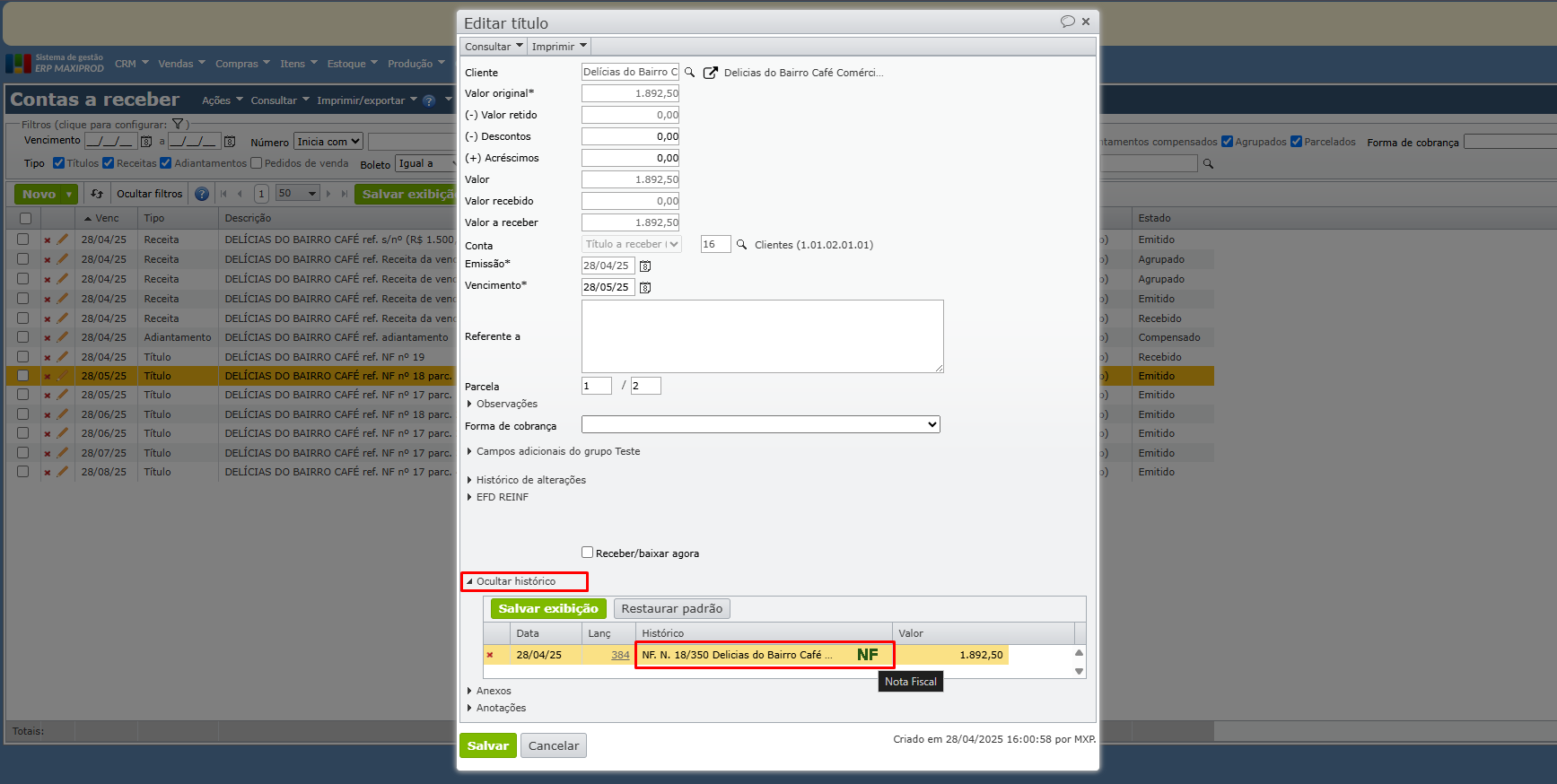This screenshot has height=784, width=1557.
Task: Go to first page of the list
Action: [223, 194]
